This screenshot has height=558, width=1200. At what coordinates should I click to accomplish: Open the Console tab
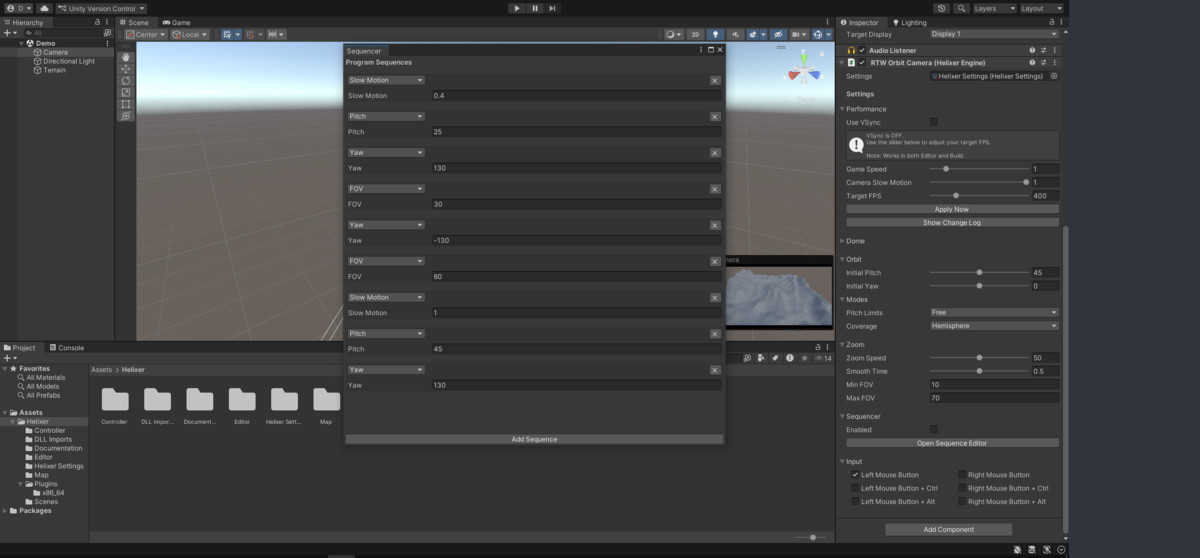point(70,348)
